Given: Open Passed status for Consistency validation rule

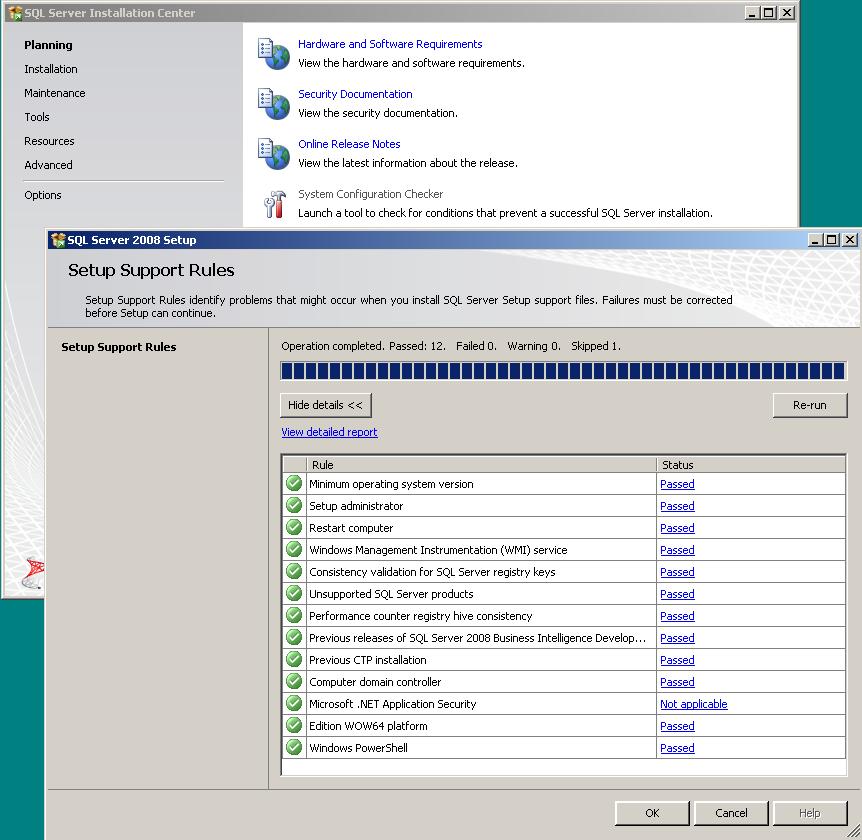Looking at the screenshot, I should pos(677,572).
